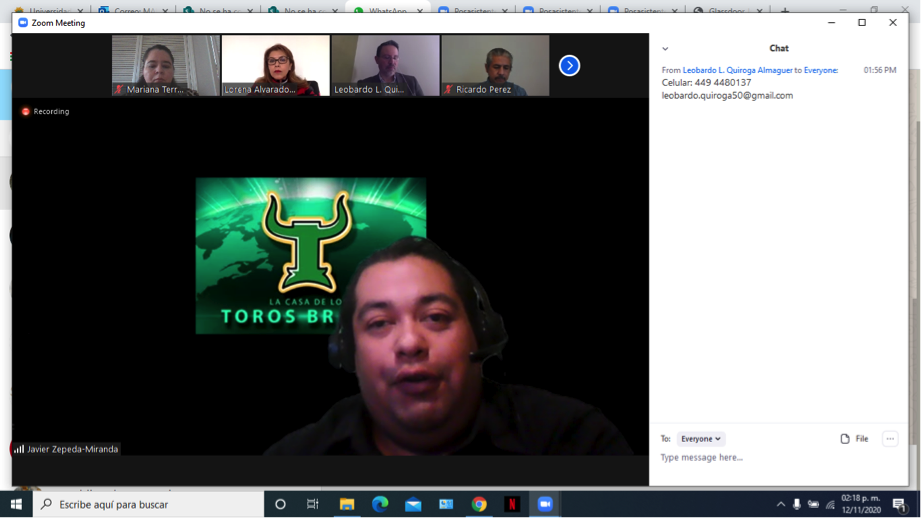Viewport: 921px width, 518px height.
Task: Click the Celular: 449 4480137 text
Action: coord(706,83)
